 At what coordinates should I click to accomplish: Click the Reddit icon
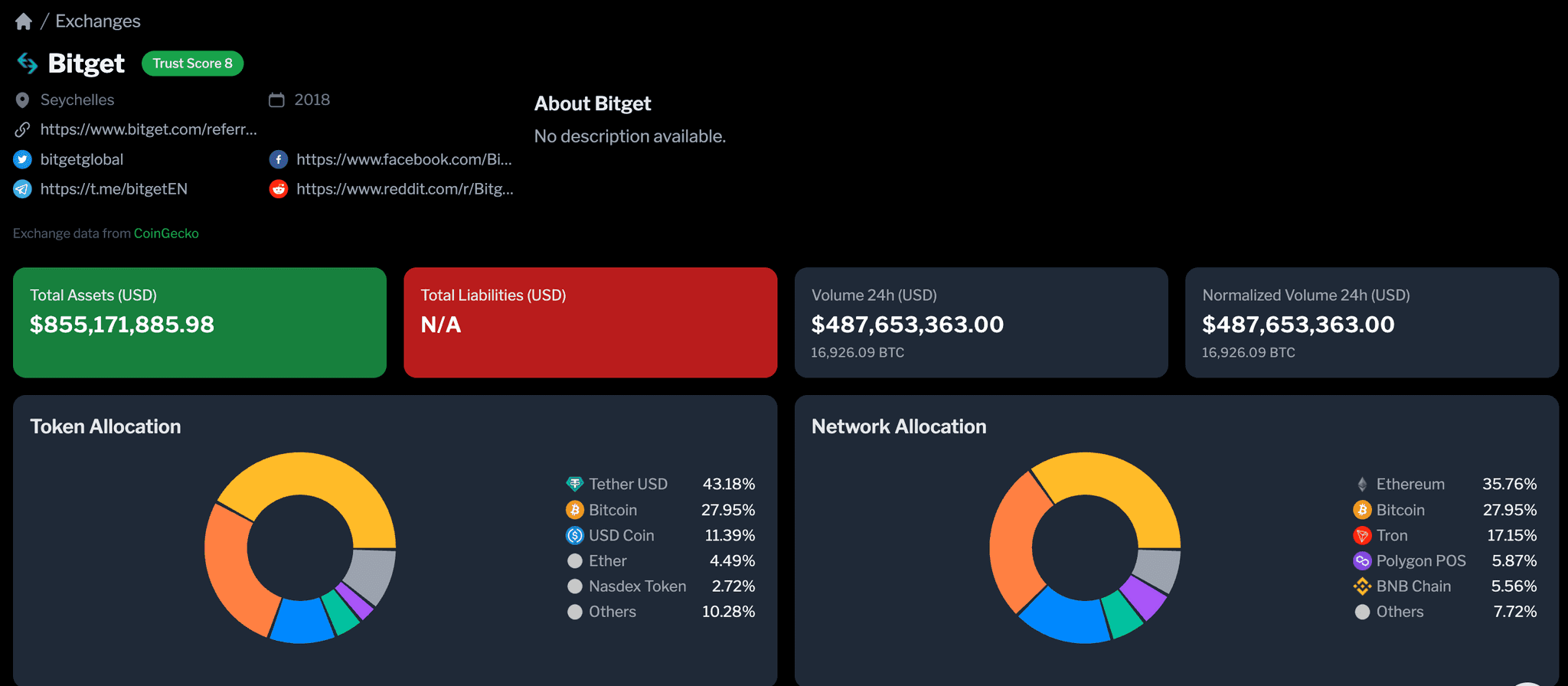[279, 189]
